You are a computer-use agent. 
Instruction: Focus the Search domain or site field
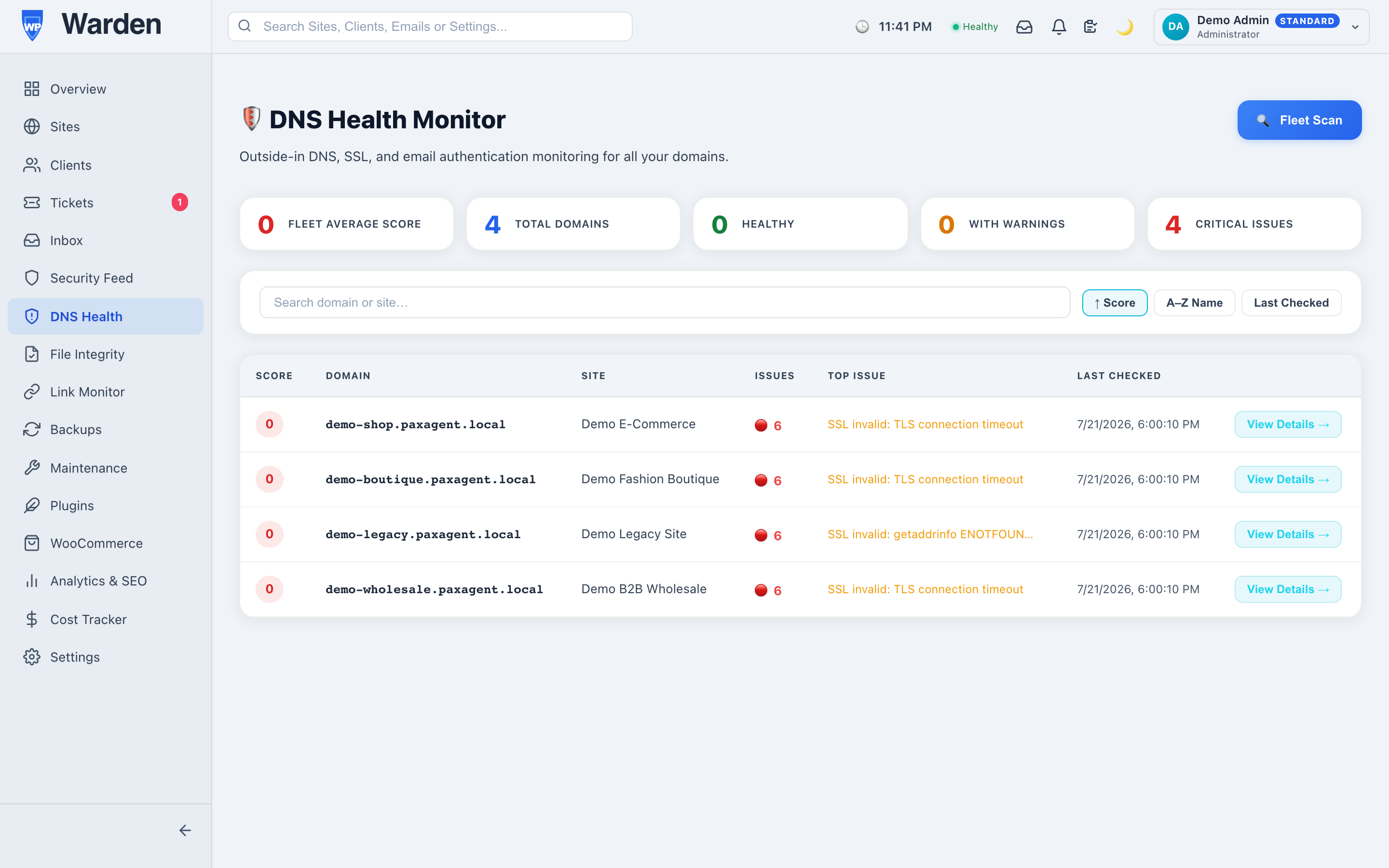pyautogui.click(x=665, y=302)
